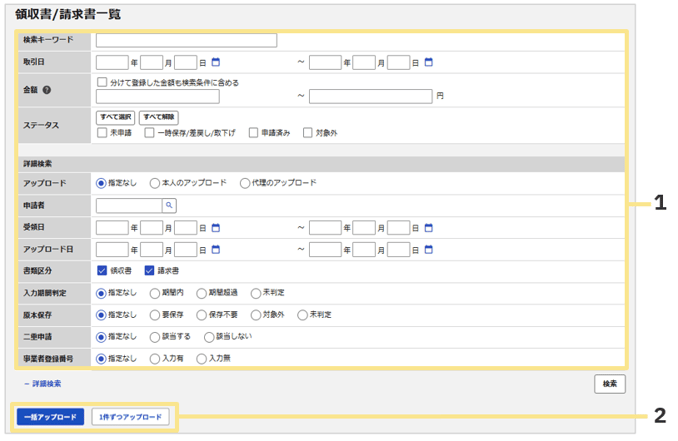Select 入力有 for 事業者登録番号
The height and width of the screenshot is (441, 678).
(x=155, y=359)
